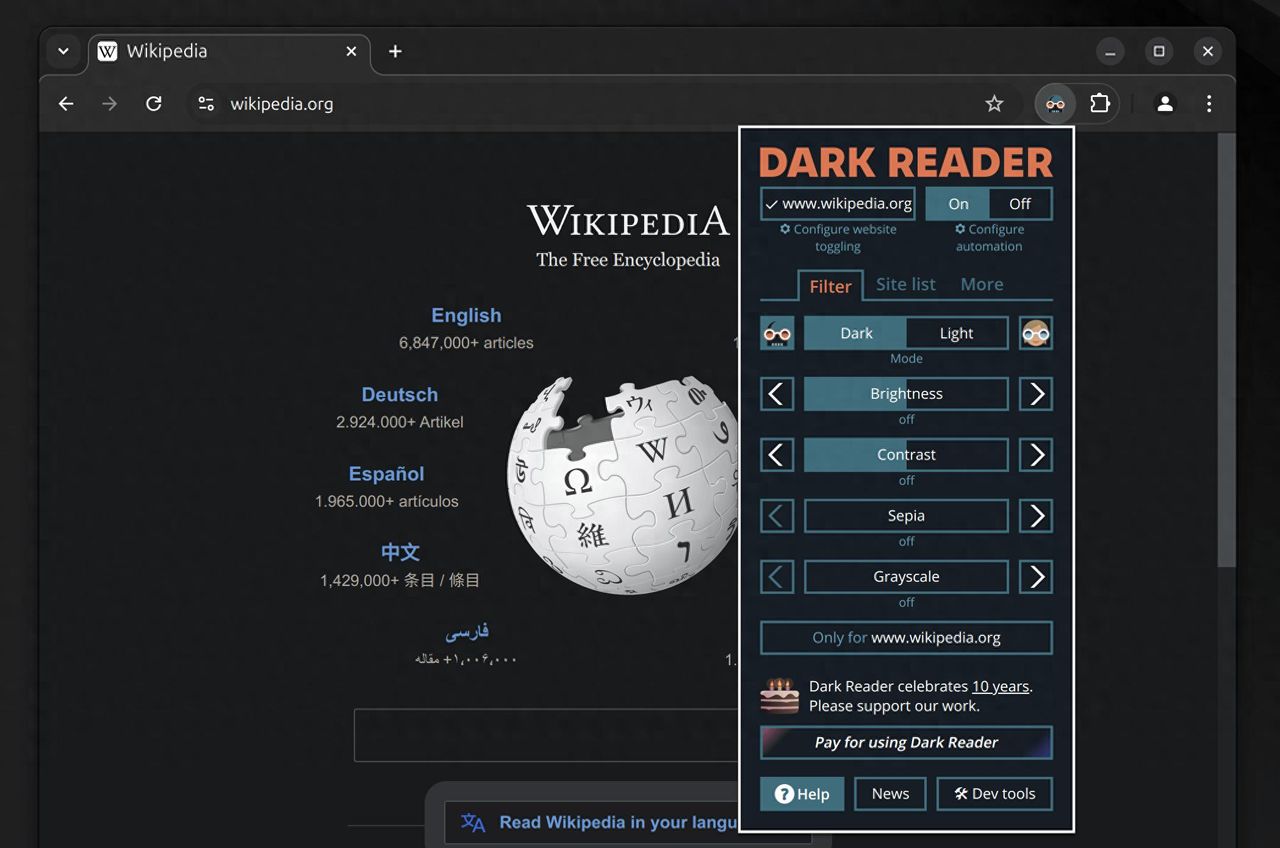Open the tab search dropdown arrow
The height and width of the screenshot is (848, 1280).
[63, 51]
